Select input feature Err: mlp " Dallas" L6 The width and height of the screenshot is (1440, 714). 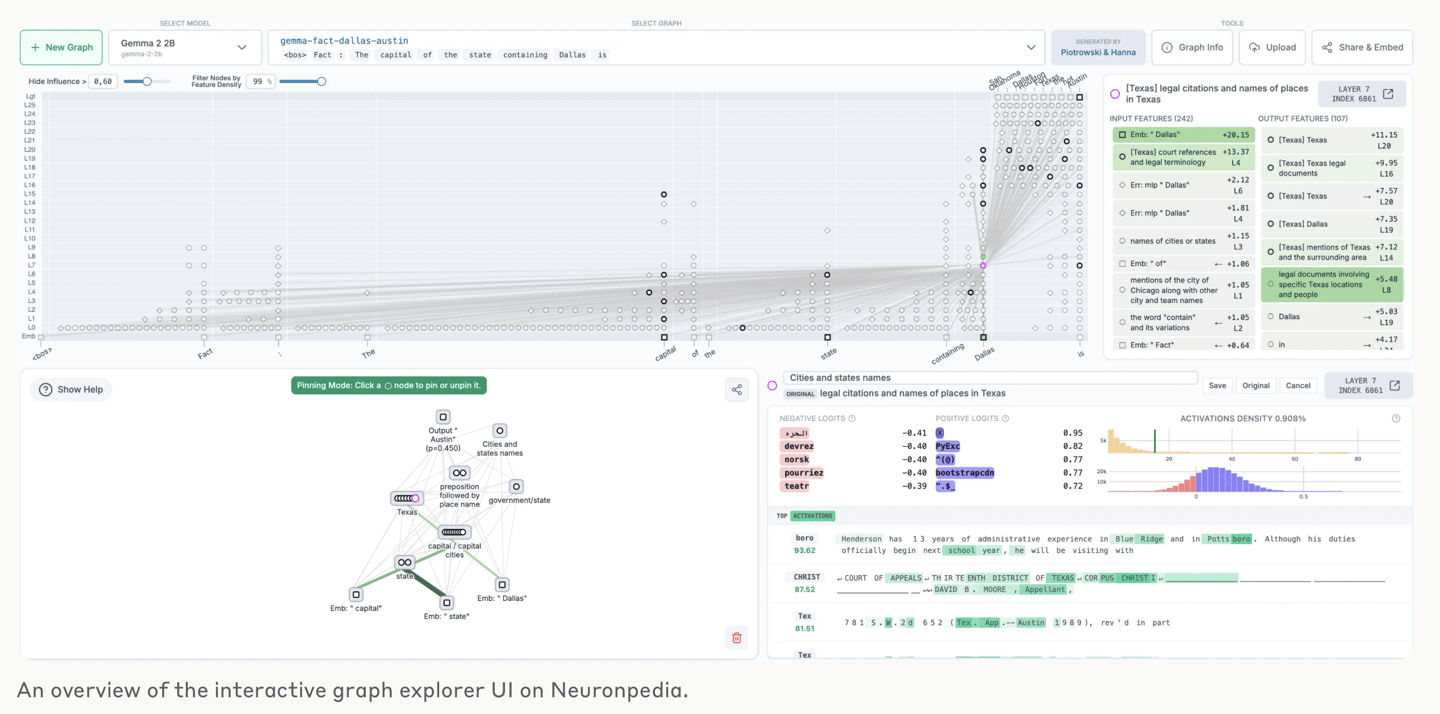[1183, 185]
